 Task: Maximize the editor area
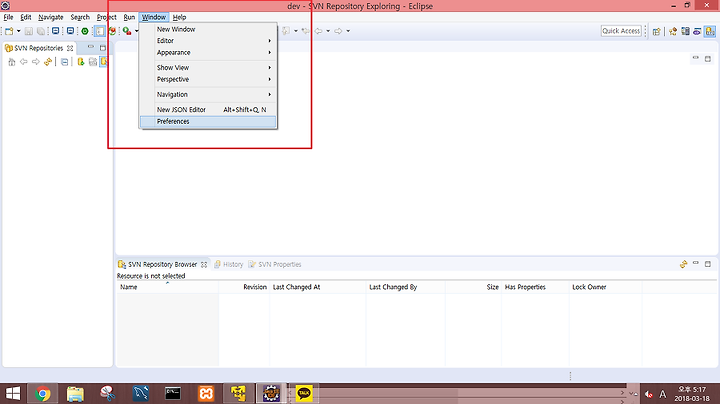pyautogui.click(x=708, y=59)
